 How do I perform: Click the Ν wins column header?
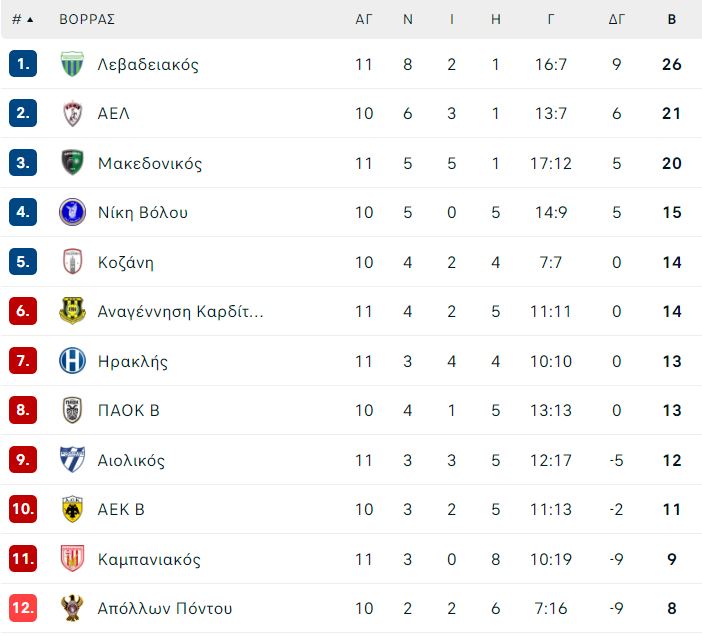coord(407,19)
